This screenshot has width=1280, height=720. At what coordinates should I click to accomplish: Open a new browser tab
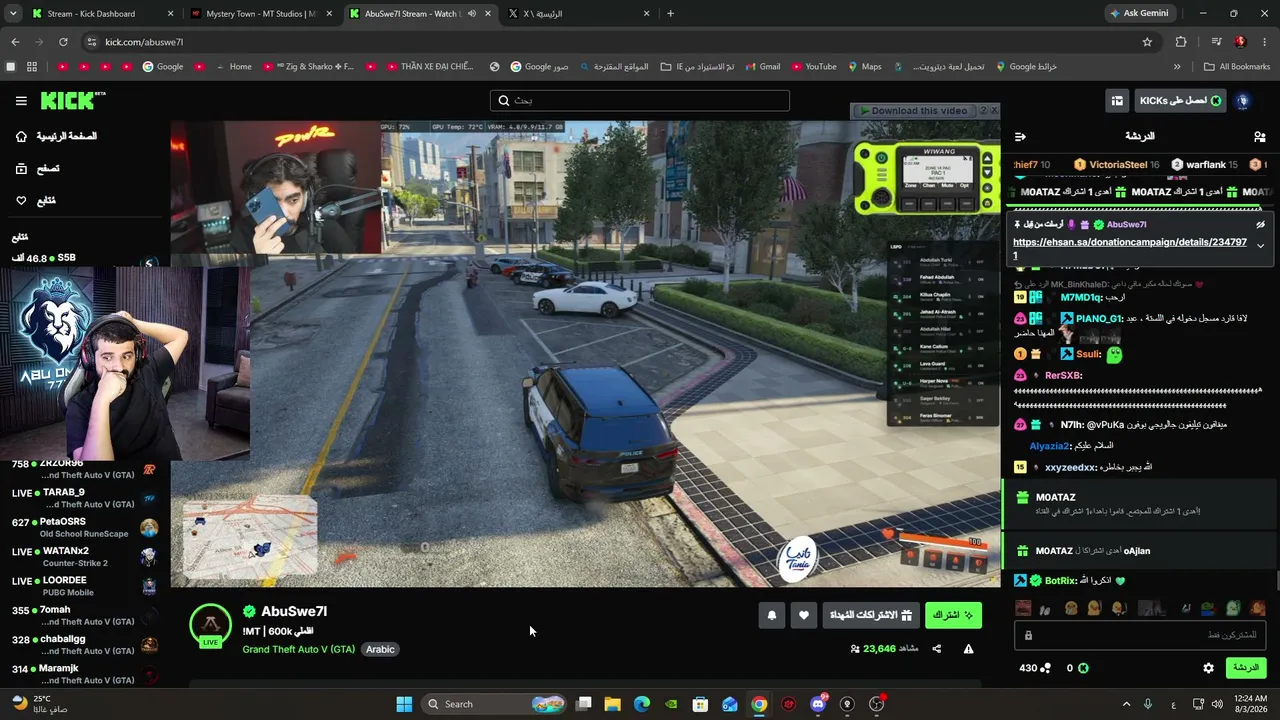coord(670,14)
